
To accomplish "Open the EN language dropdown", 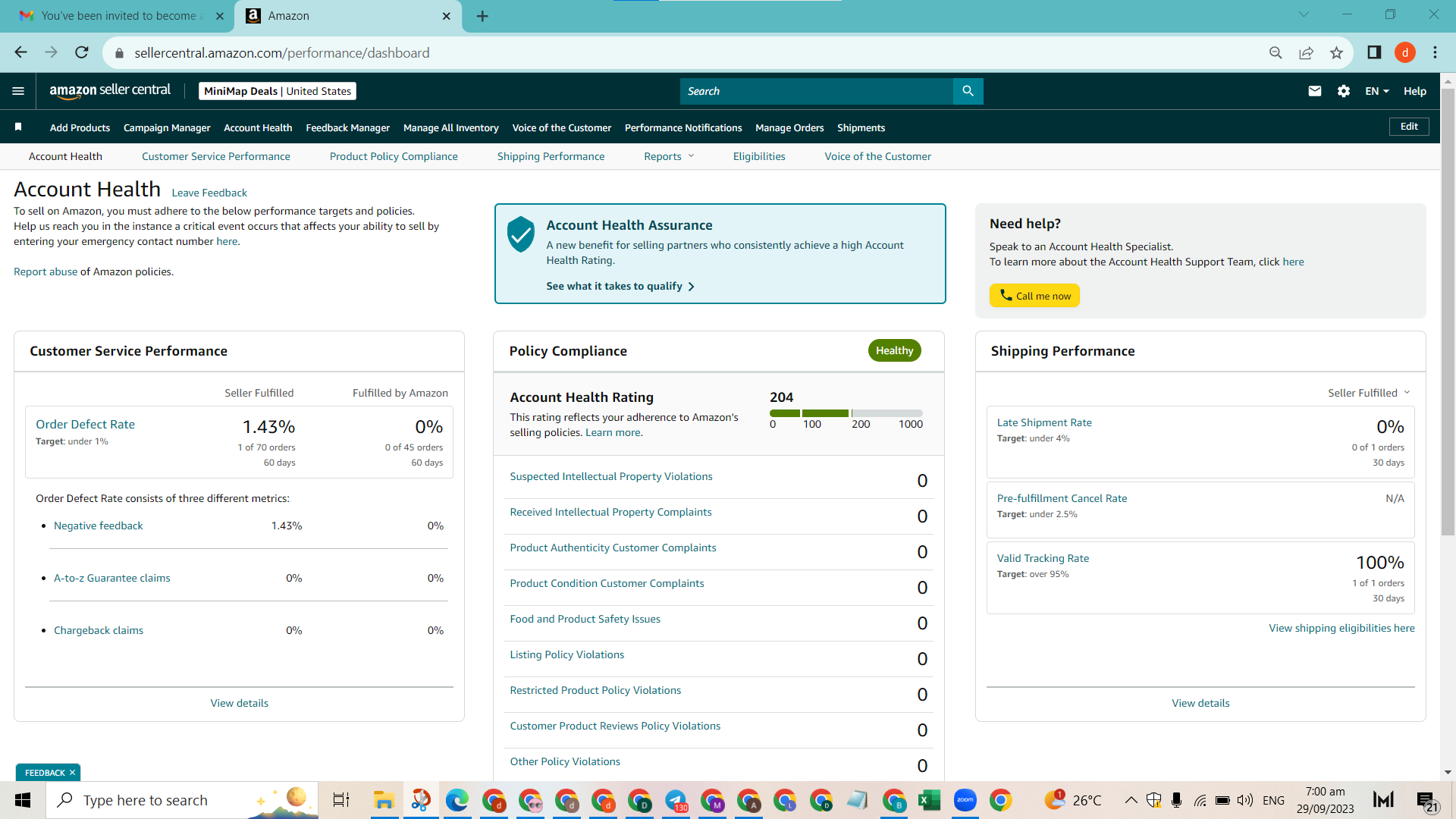I will point(1377,91).
